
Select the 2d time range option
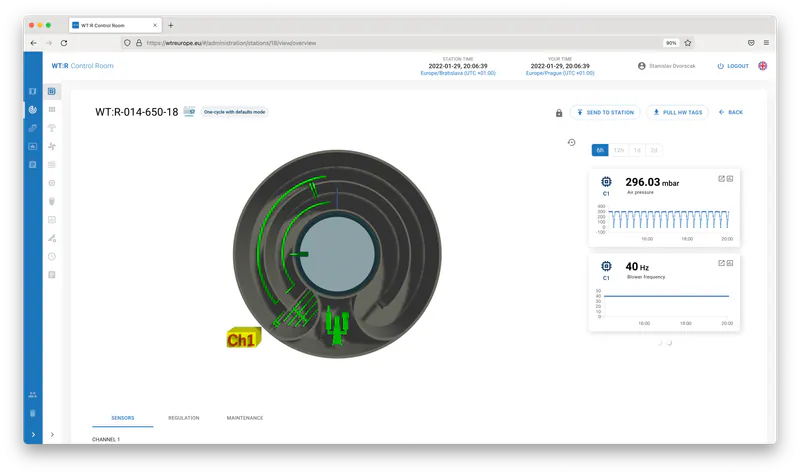click(x=653, y=150)
